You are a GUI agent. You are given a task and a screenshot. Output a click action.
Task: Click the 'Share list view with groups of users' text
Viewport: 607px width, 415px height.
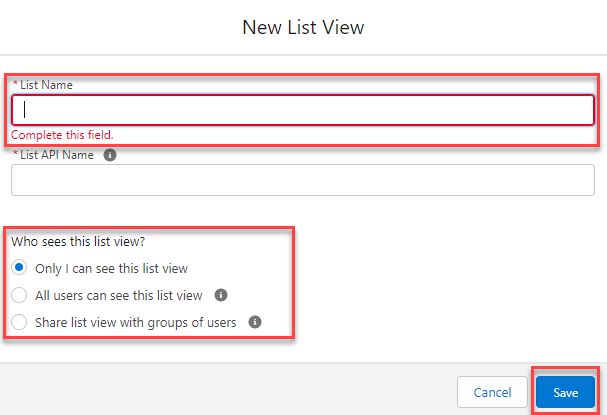coord(135,322)
